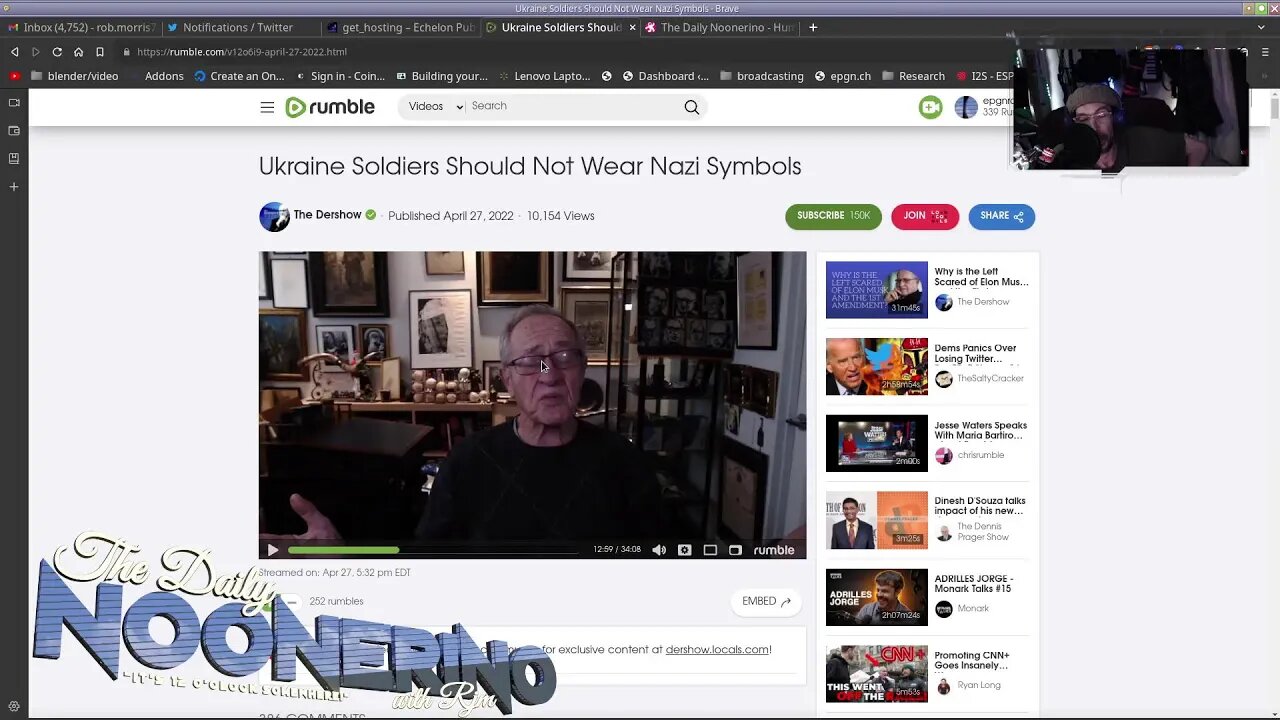1280x720 pixels.
Task: Click the magnifier search icon
Action: click(x=691, y=107)
